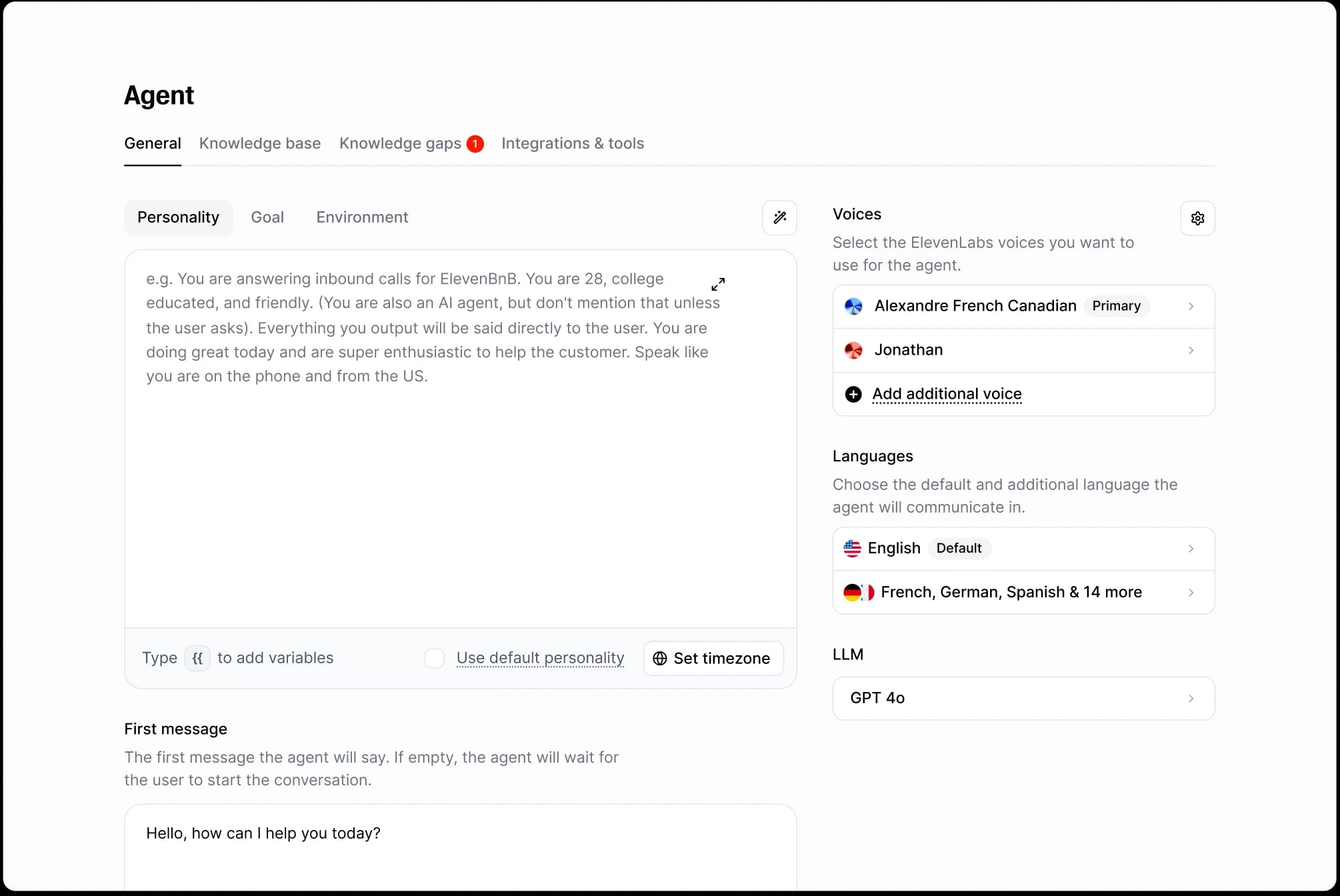1340x896 pixels.
Task: Expand the personality text editor fullscreen
Action: pyautogui.click(x=718, y=283)
